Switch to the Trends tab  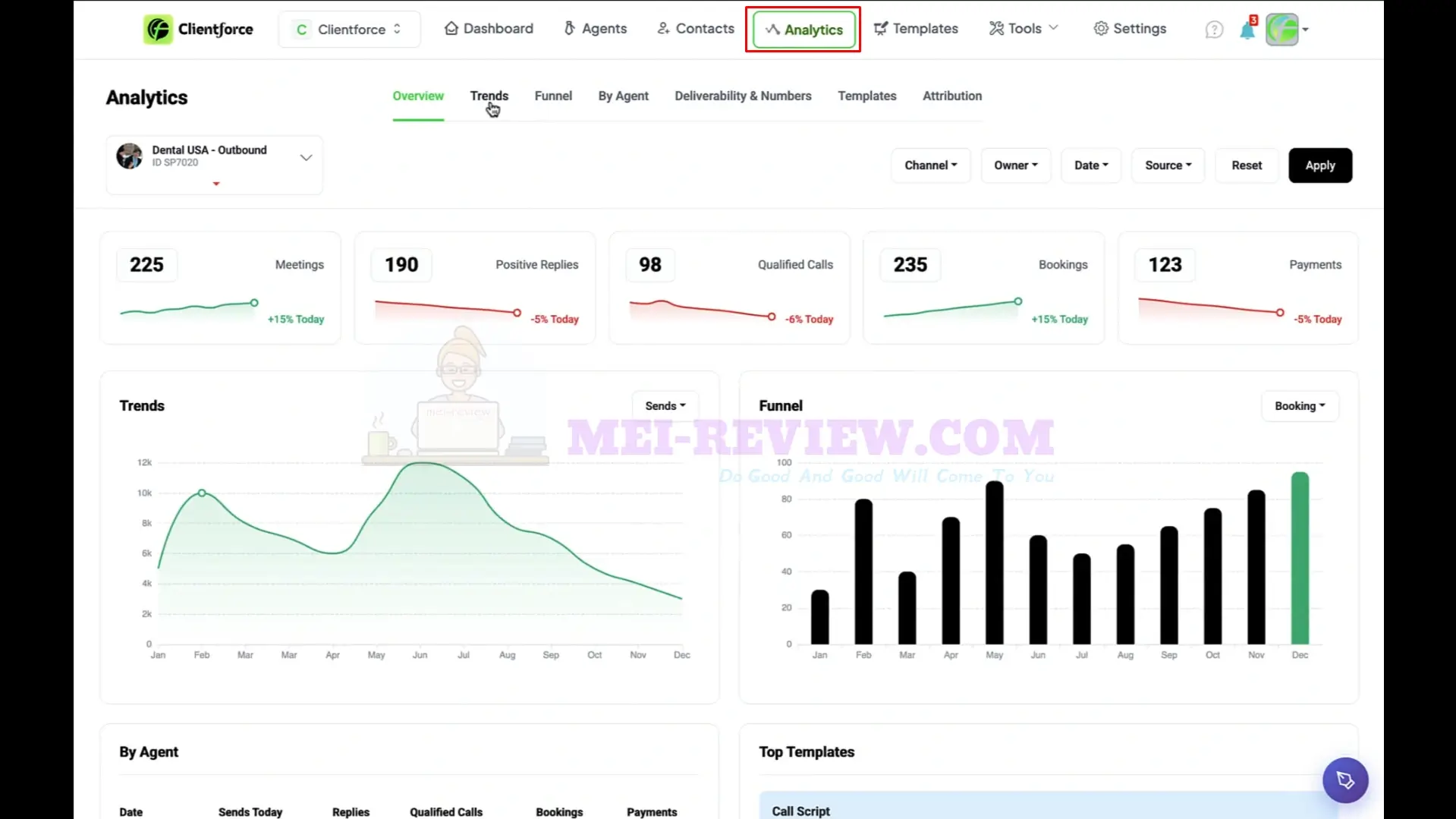(489, 96)
